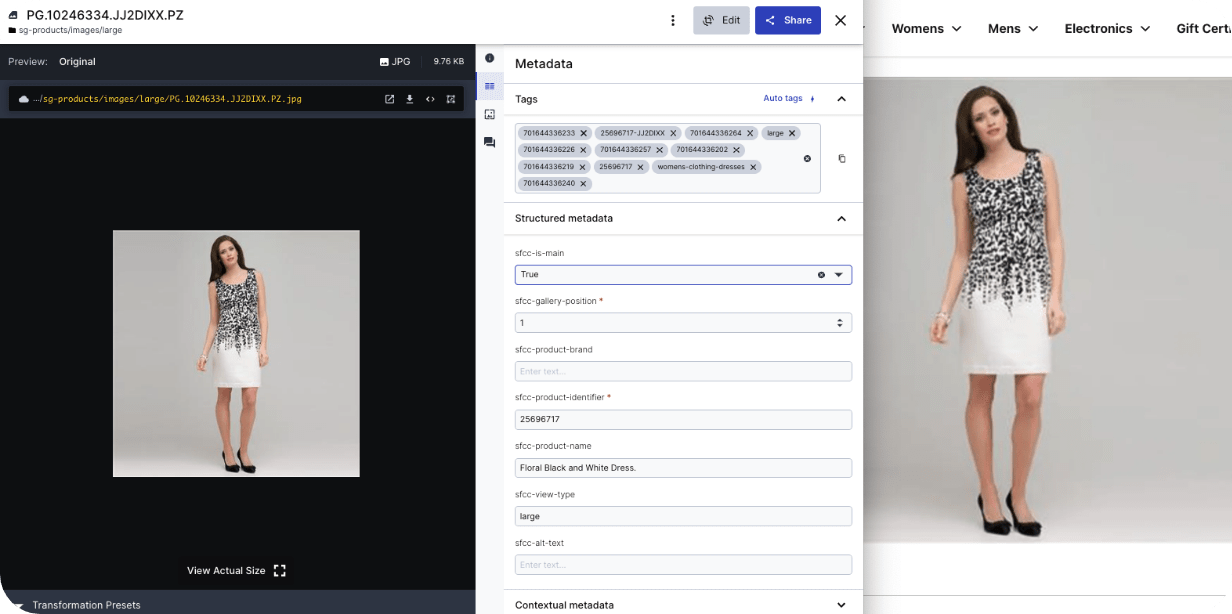Open the embed code brackets icon

click(430, 99)
